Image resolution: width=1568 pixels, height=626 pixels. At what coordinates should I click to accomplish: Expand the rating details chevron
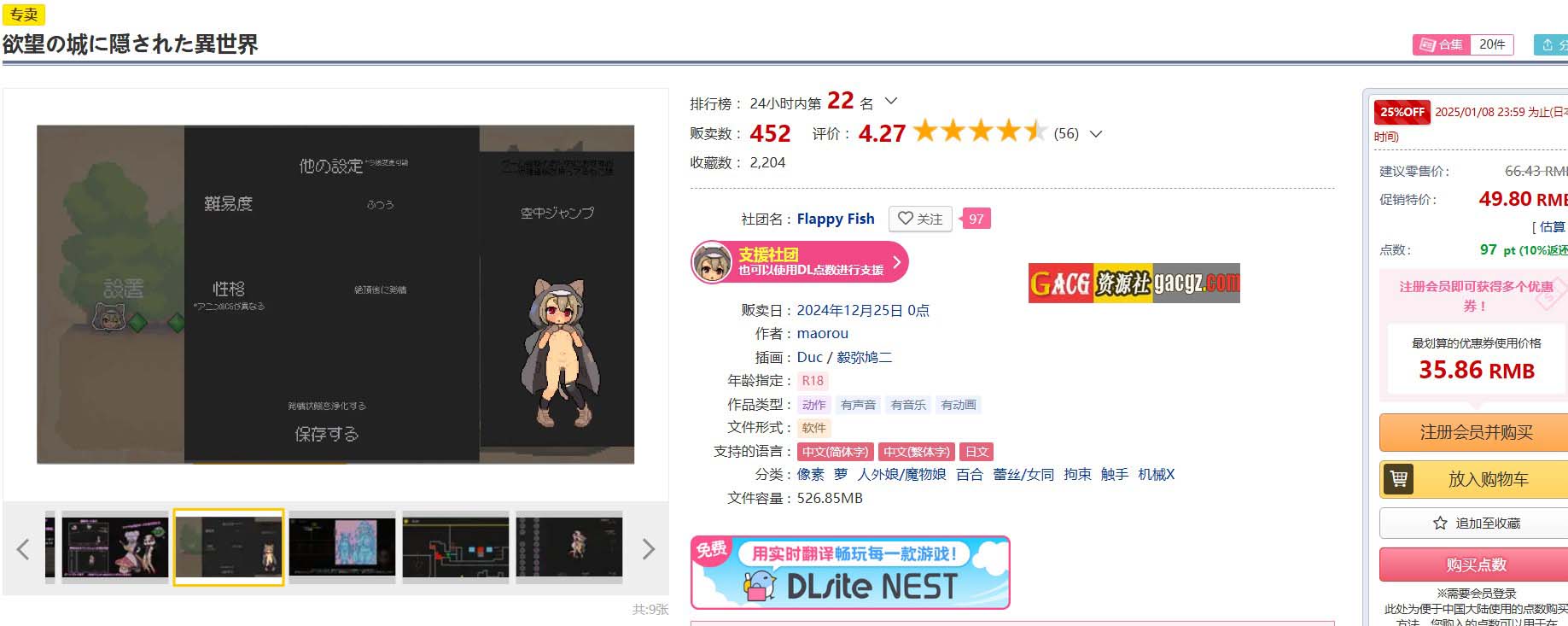(1097, 133)
